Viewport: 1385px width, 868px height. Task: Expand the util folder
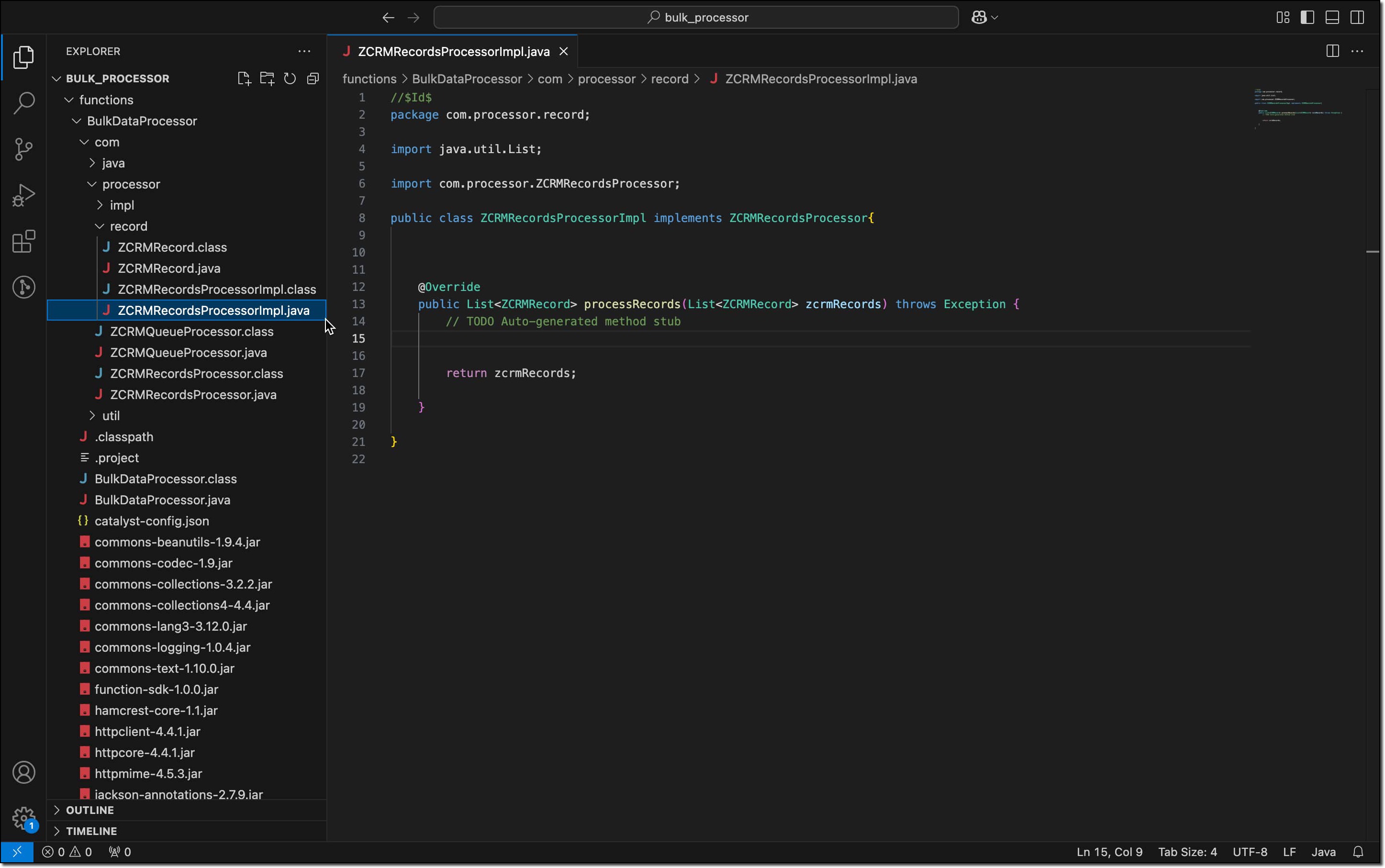pos(111,416)
